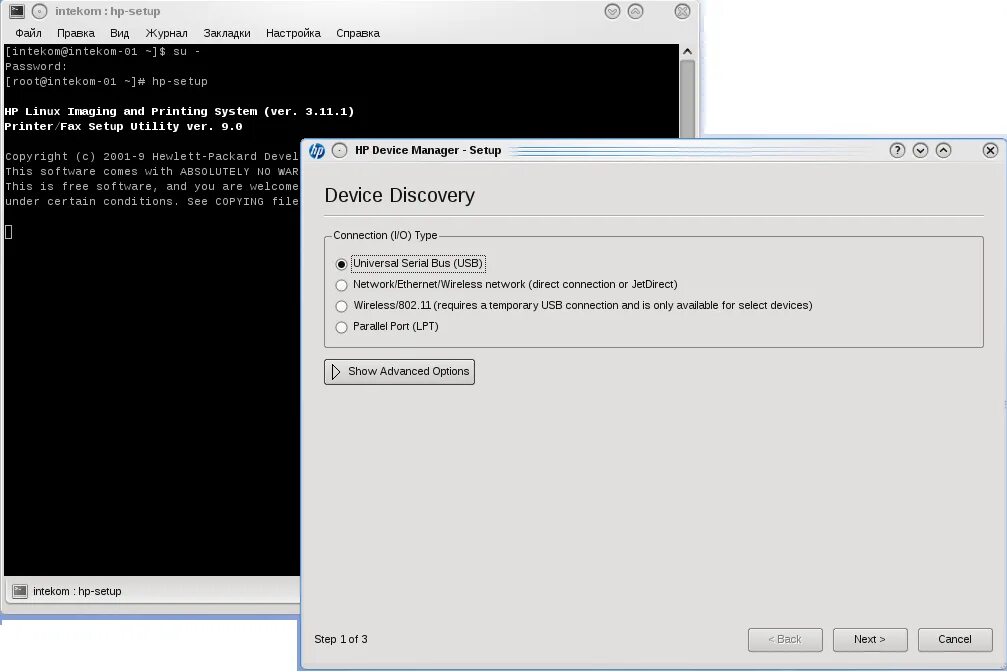Click the help question mark button in HP dialog
The height and width of the screenshot is (672, 1007).
897,150
